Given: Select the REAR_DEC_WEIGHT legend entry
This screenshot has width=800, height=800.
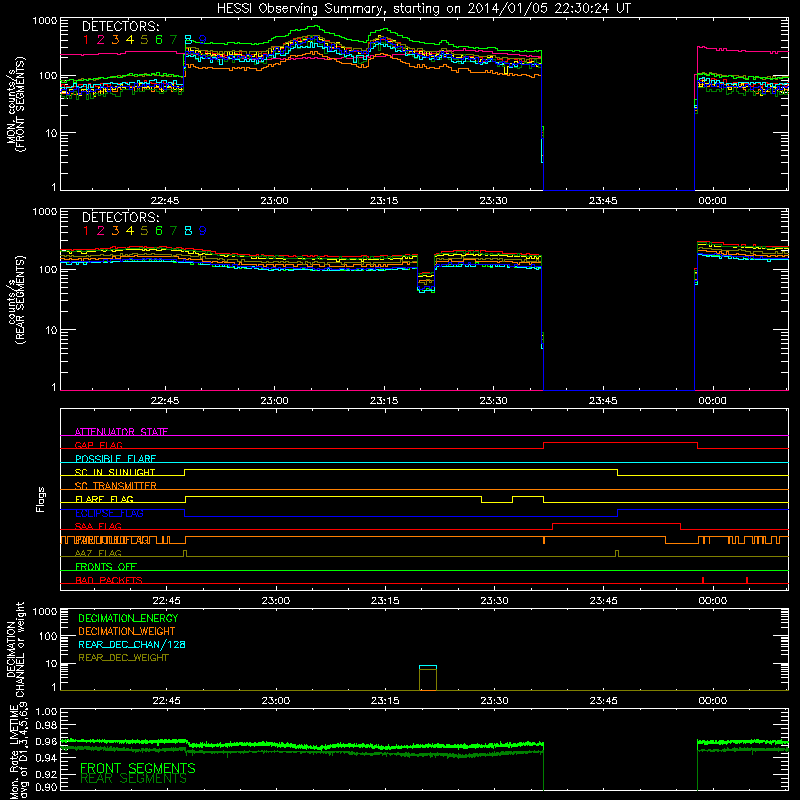Looking at the screenshot, I should [x=123, y=658].
